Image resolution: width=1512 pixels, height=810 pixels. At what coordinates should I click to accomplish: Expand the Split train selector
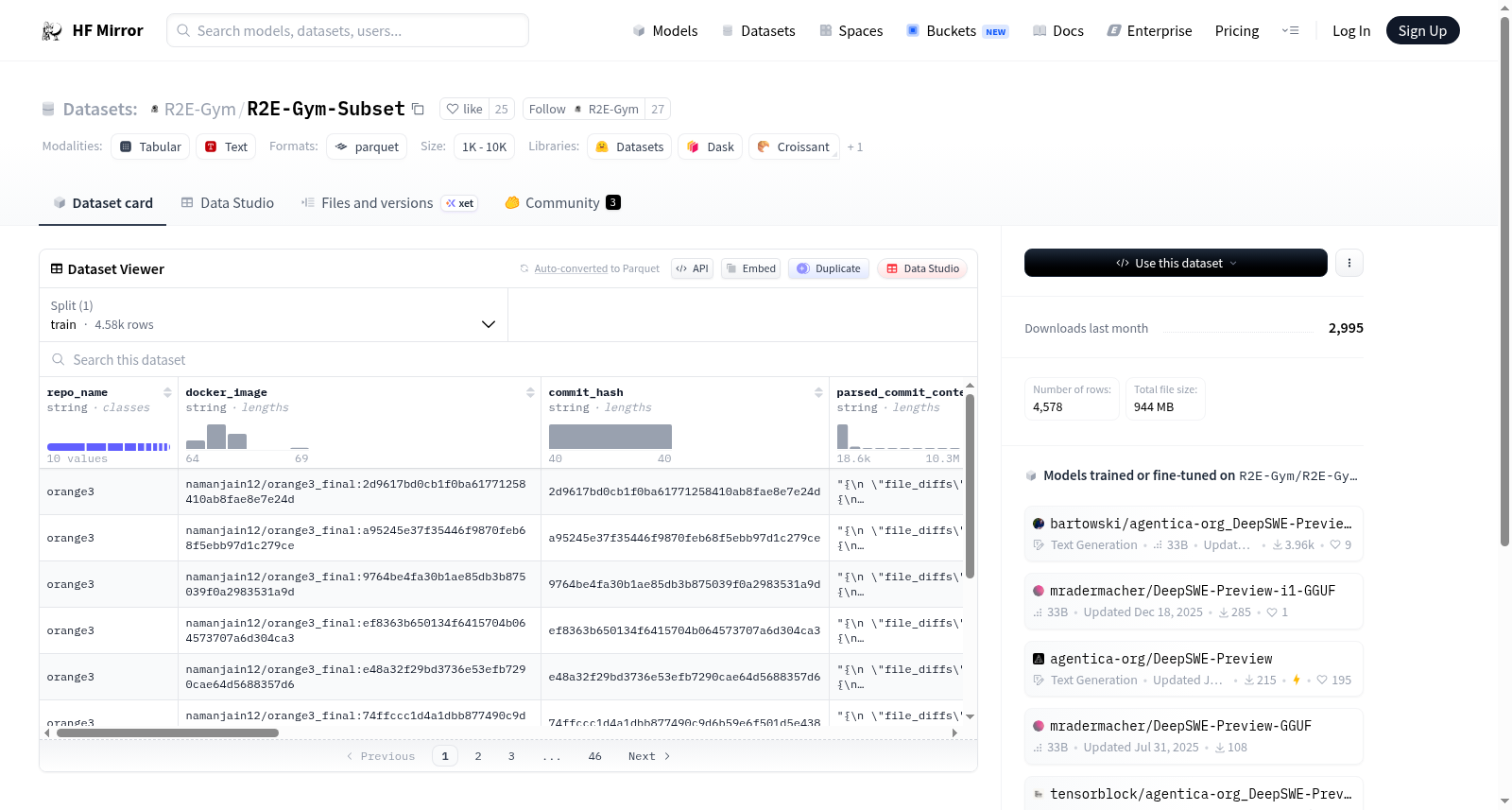click(274, 315)
